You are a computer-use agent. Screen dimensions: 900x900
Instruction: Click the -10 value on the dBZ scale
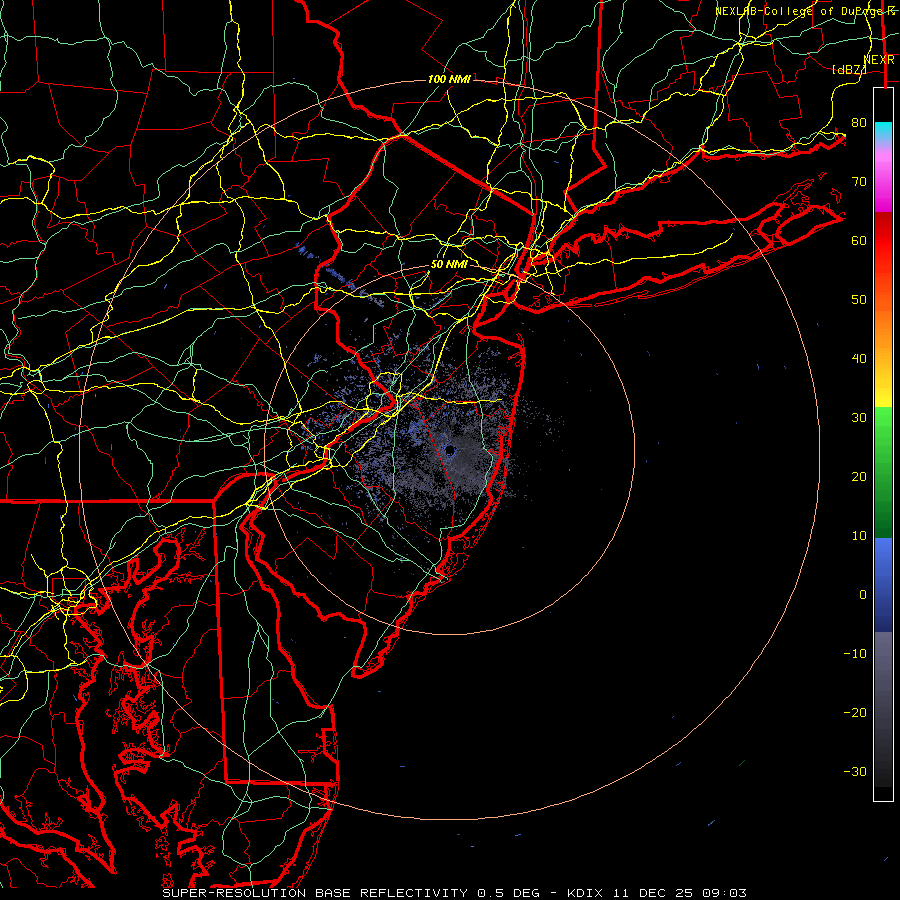tap(855, 654)
